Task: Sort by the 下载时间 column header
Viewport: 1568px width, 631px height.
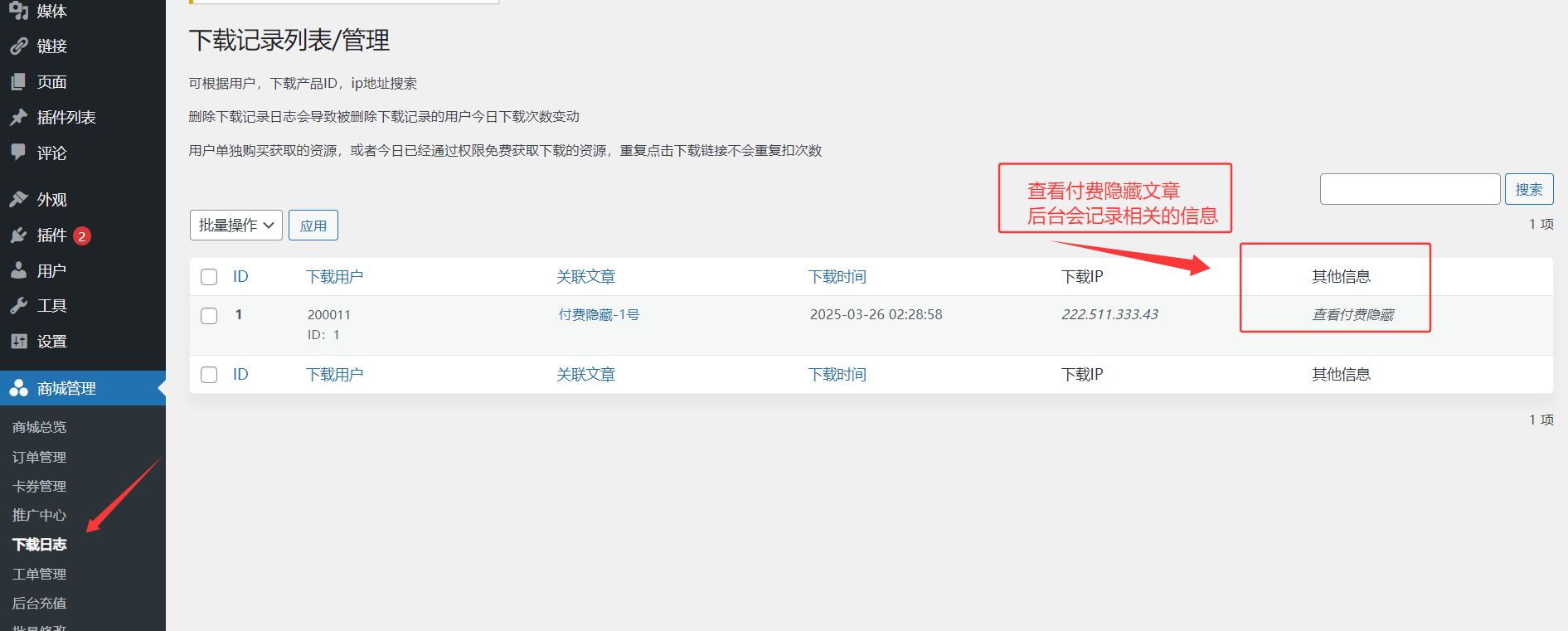Action: [x=837, y=277]
